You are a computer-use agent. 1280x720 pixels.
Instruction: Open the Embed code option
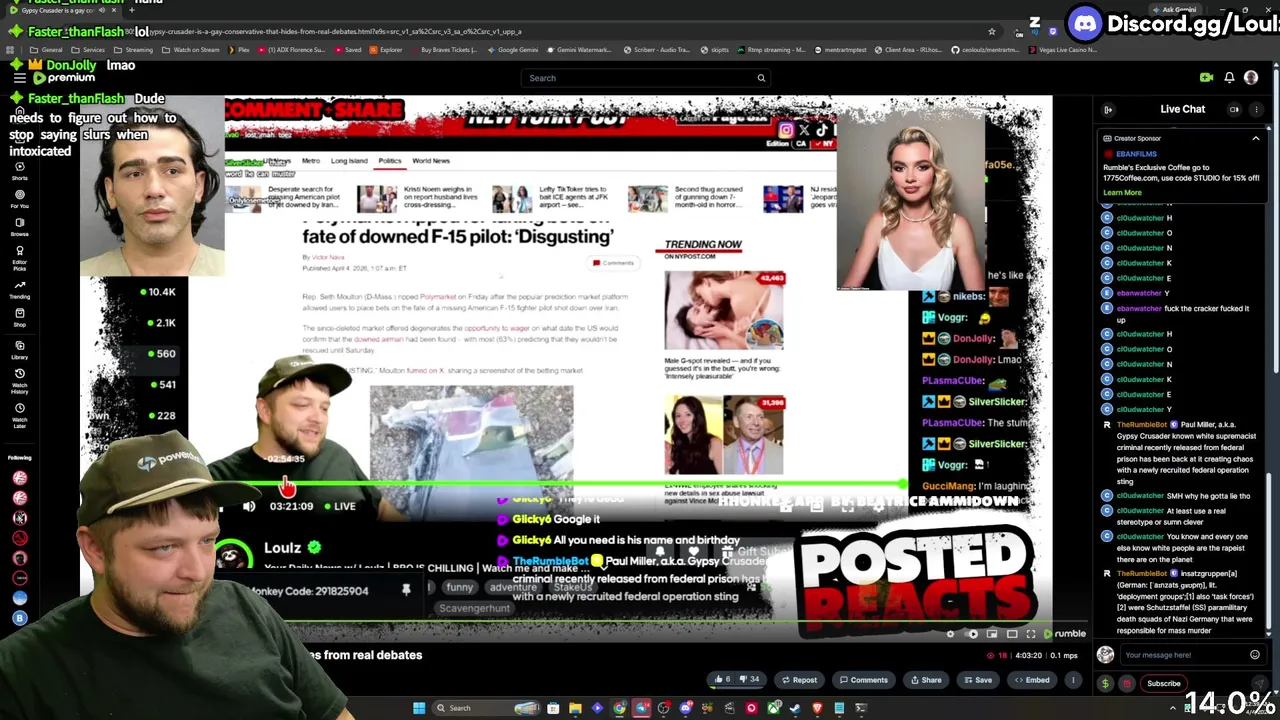[x=1032, y=680]
